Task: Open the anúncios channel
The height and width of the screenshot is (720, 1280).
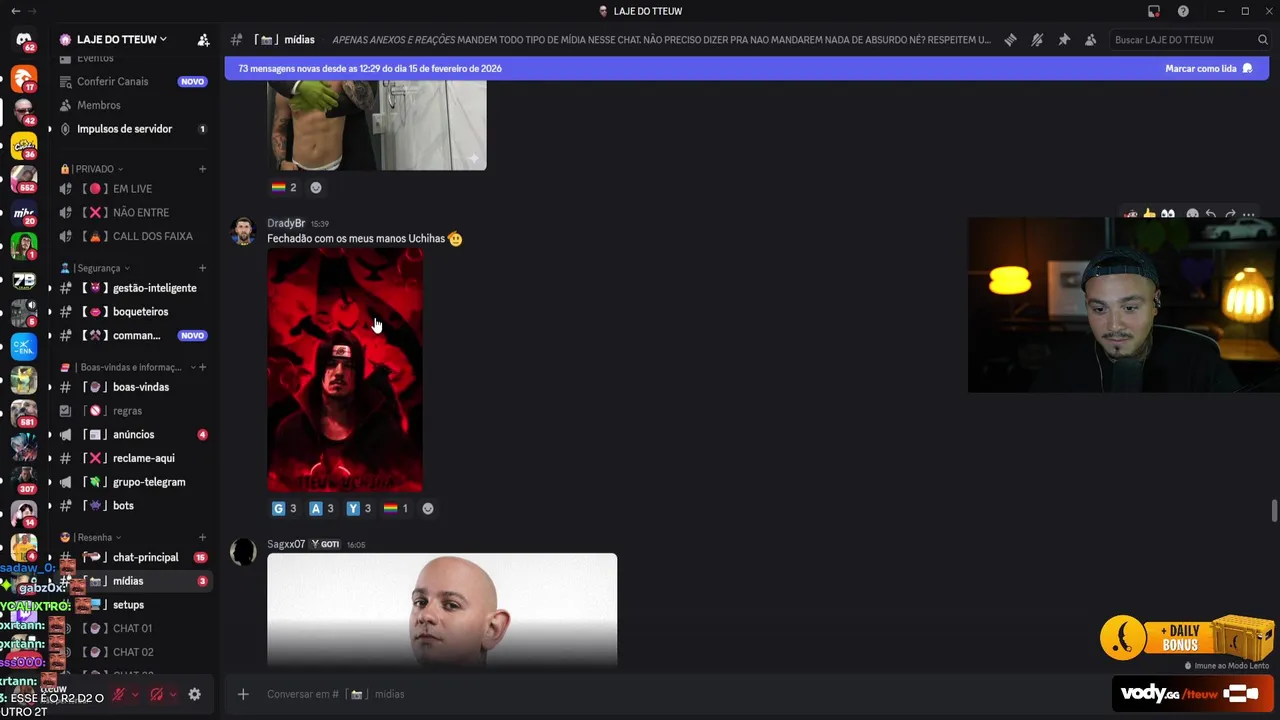Action: (134, 435)
